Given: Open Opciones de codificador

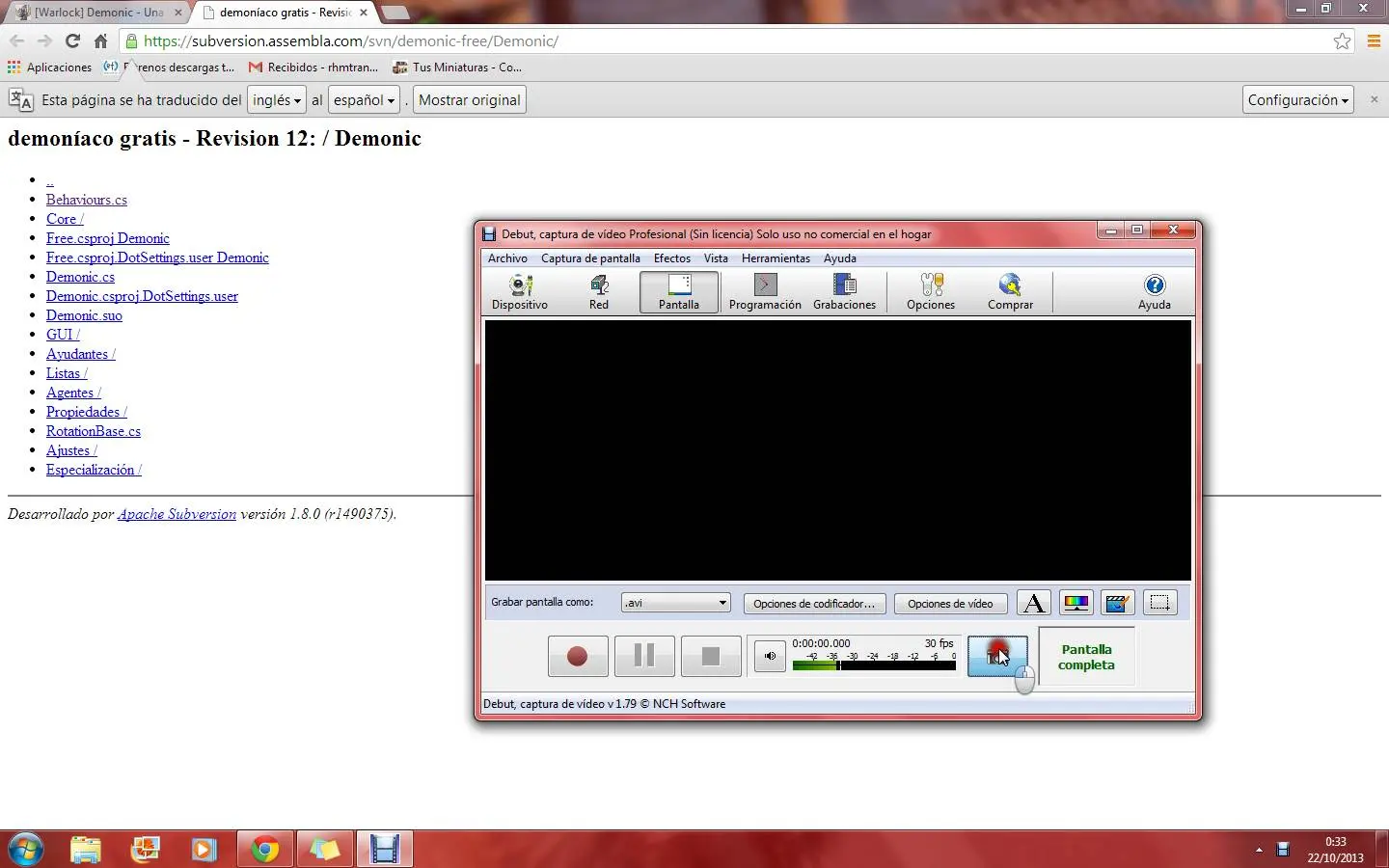Looking at the screenshot, I should 814,604.
